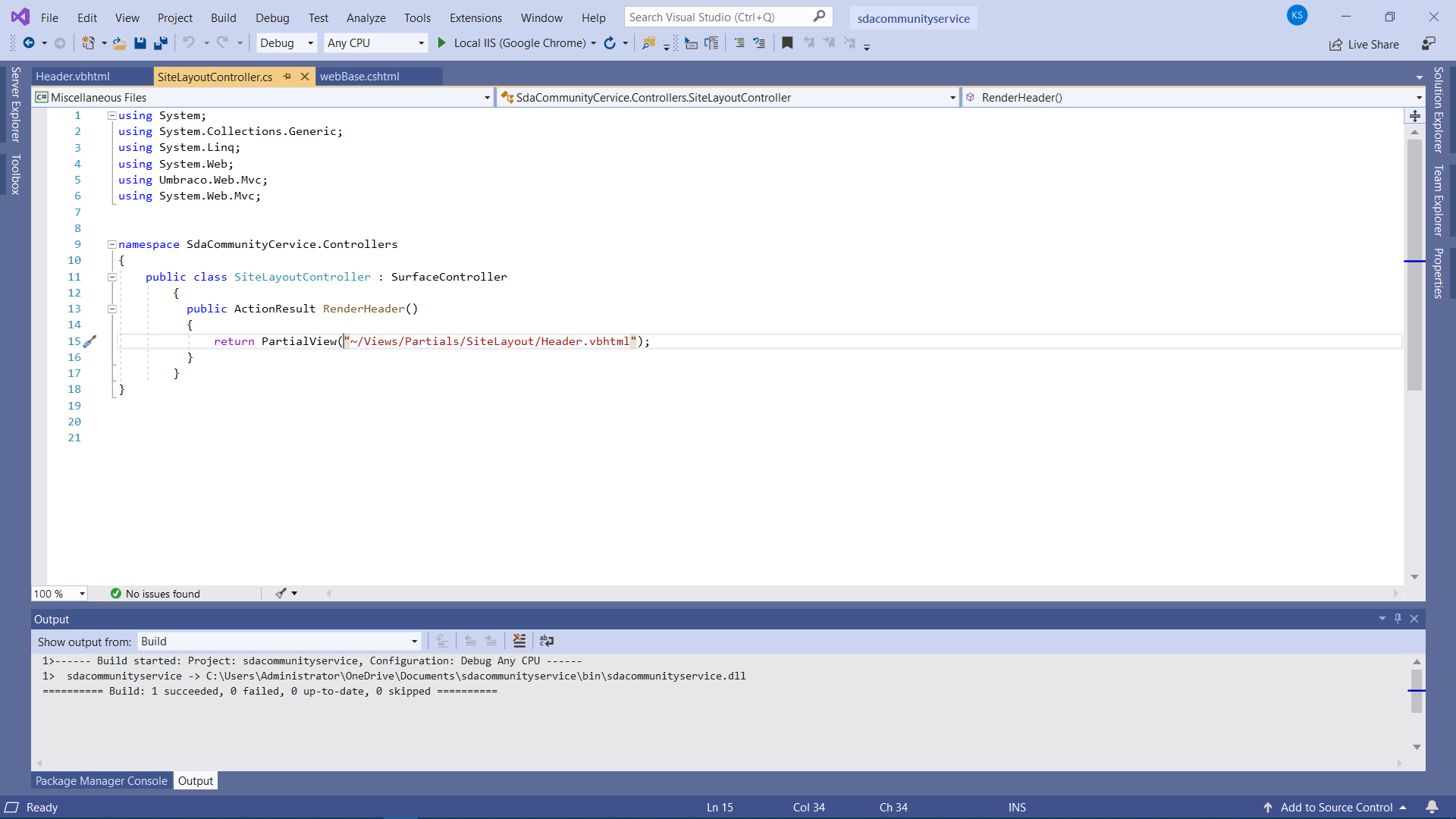Open the File menu
The width and height of the screenshot is (1456, 819).
[49, 17]
